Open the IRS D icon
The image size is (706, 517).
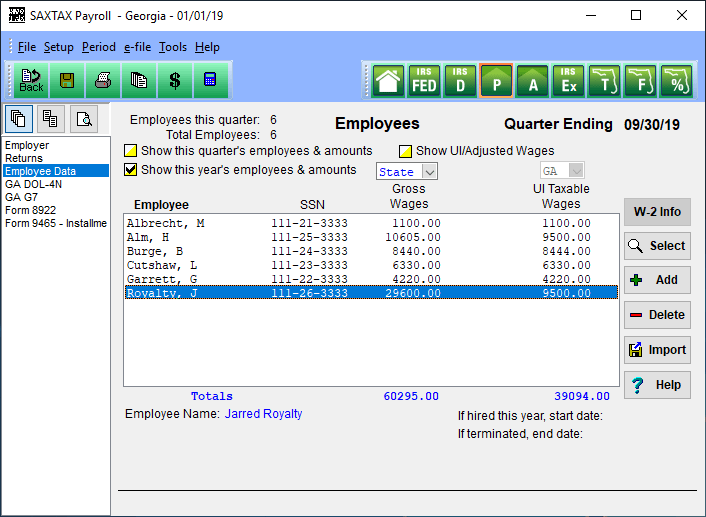460,81
